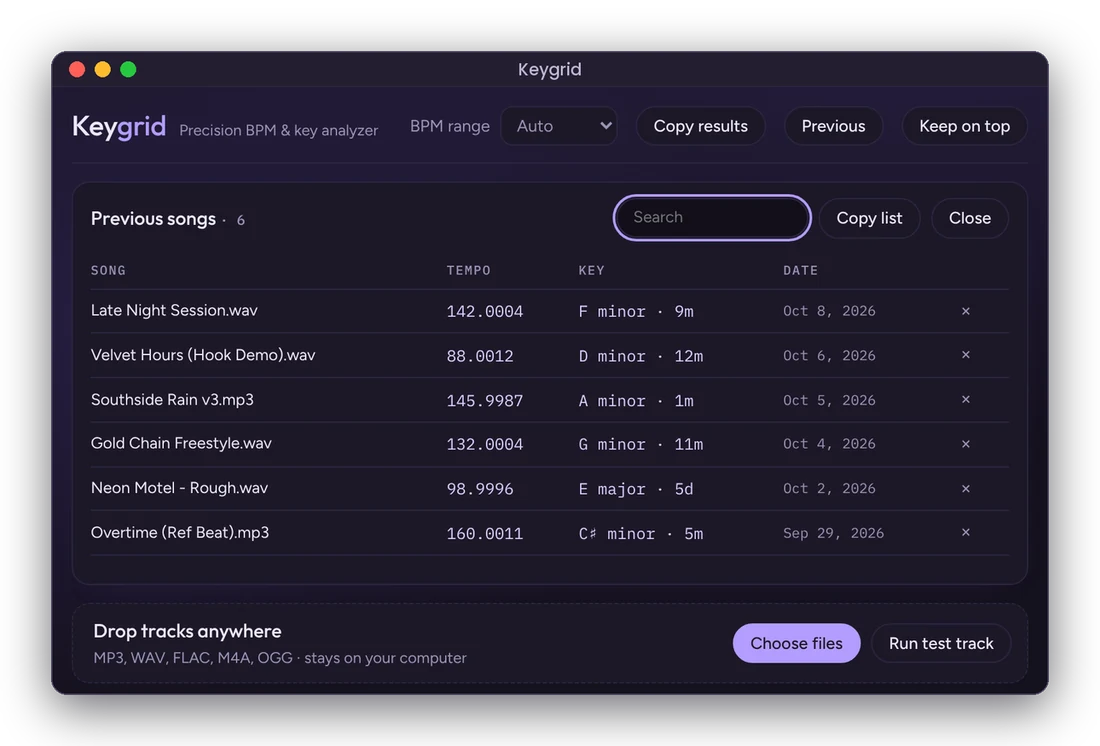Run the test track
Image resolution: width=1100 pixels, height=746 pixels.
point(941,644)
